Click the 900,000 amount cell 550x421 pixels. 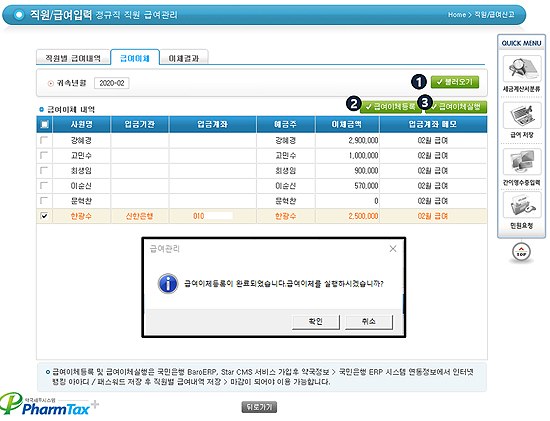(347, 171)
